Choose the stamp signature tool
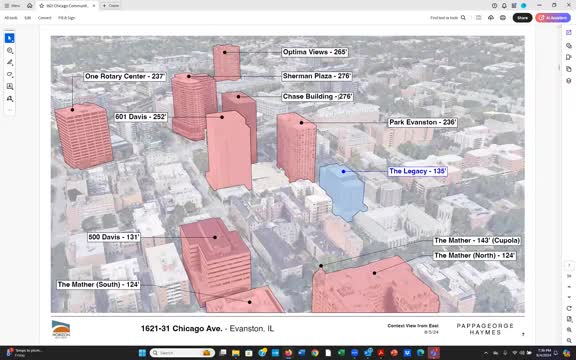Screen dimensions: 576x360 [10, 98]
